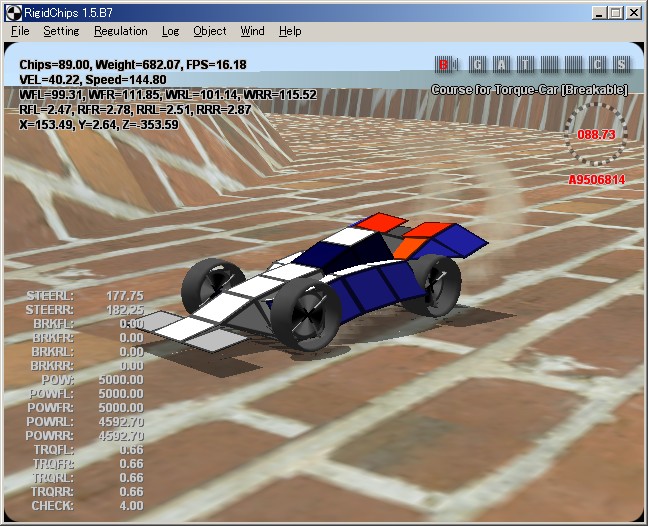This screenshot has height=526, width=648.
Task: Click the X=153.49 position readout
Action: (99, 124)
